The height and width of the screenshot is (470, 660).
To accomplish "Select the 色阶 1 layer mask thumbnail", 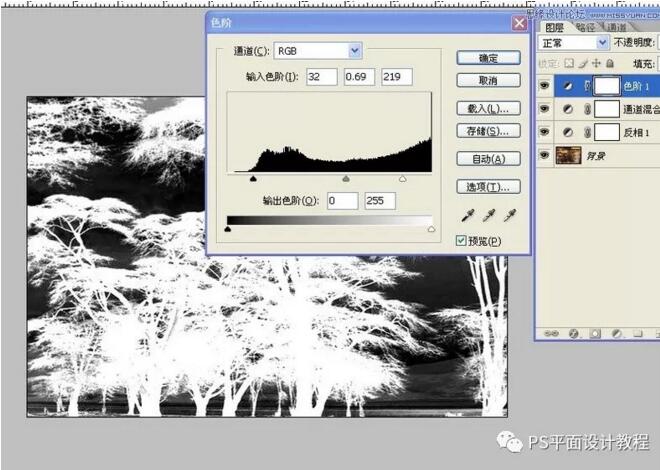I will (607, 86).
